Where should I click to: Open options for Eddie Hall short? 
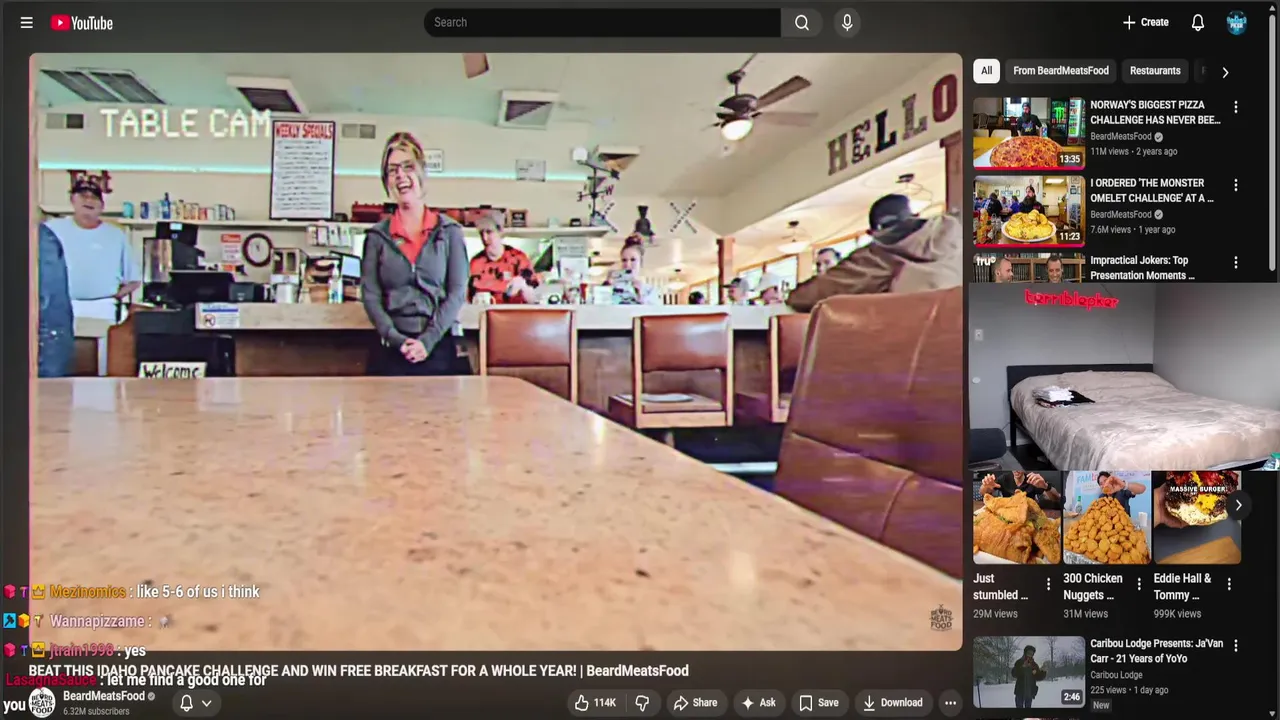(1229, 584)
